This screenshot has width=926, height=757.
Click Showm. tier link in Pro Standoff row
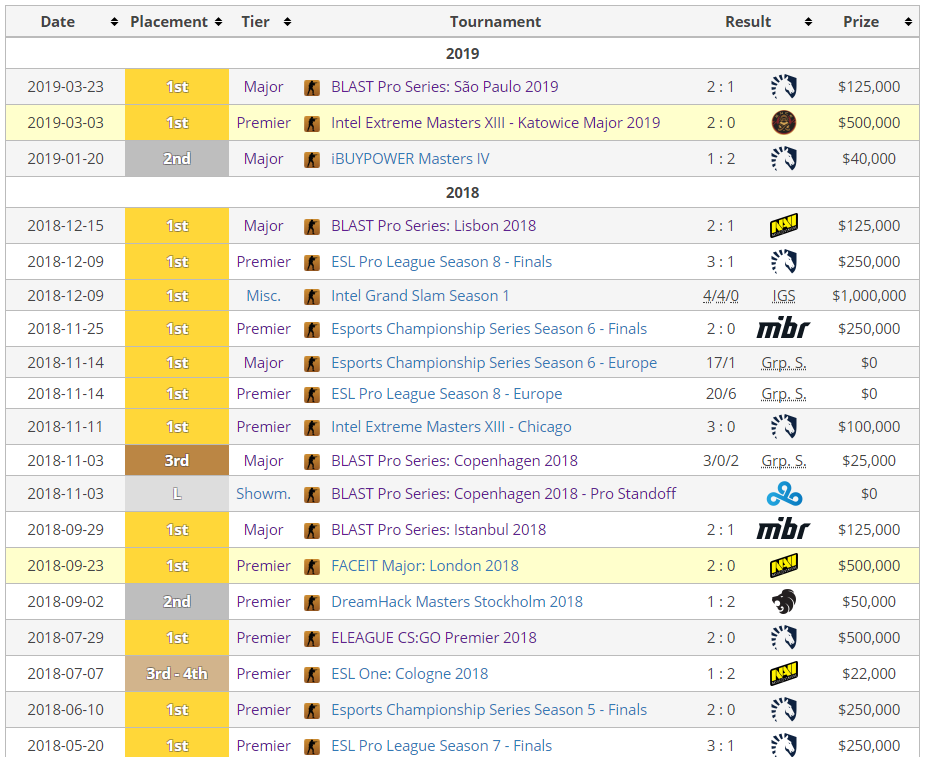coord(263,494)
